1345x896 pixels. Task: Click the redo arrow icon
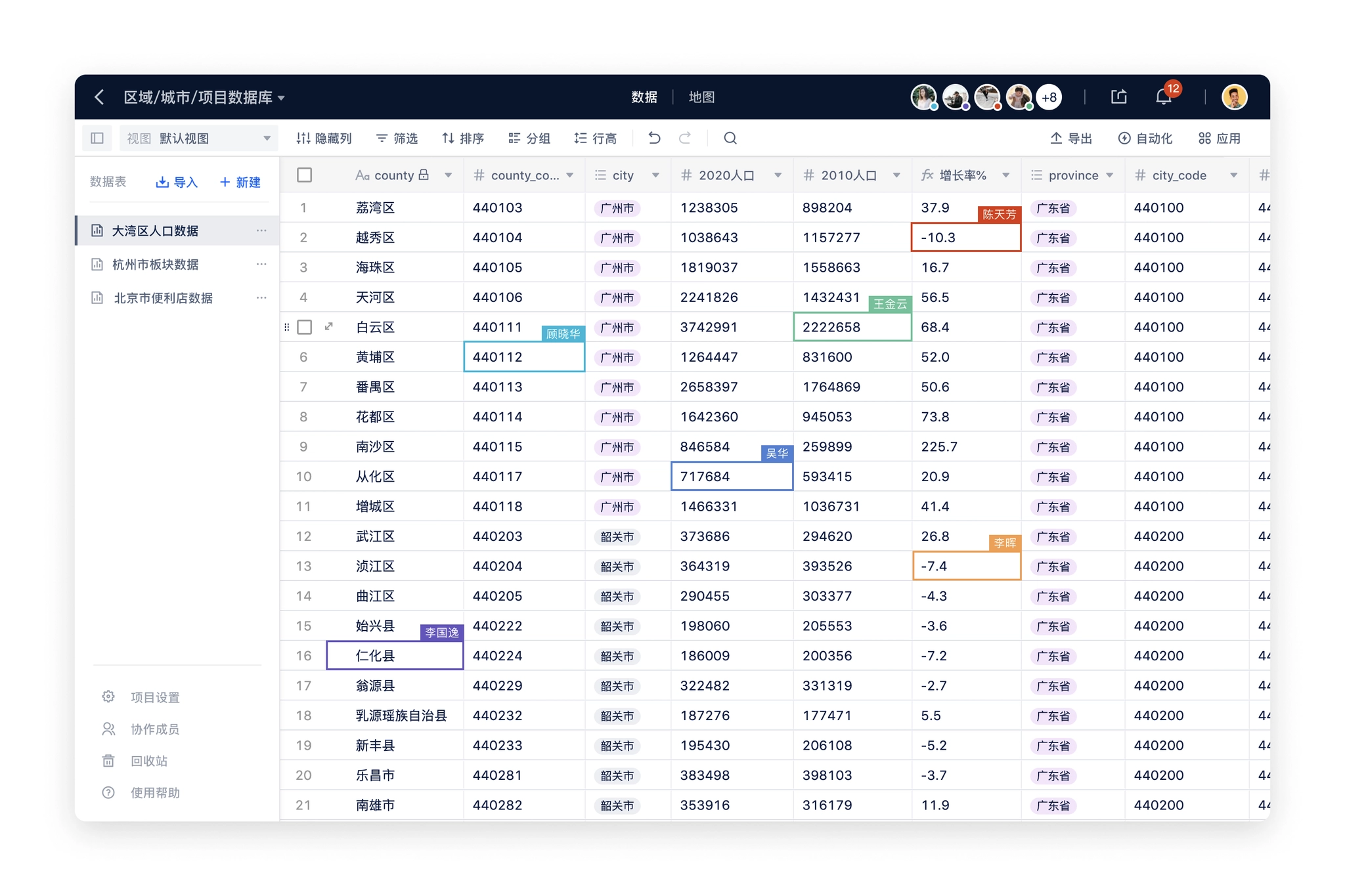pos(685,138)
